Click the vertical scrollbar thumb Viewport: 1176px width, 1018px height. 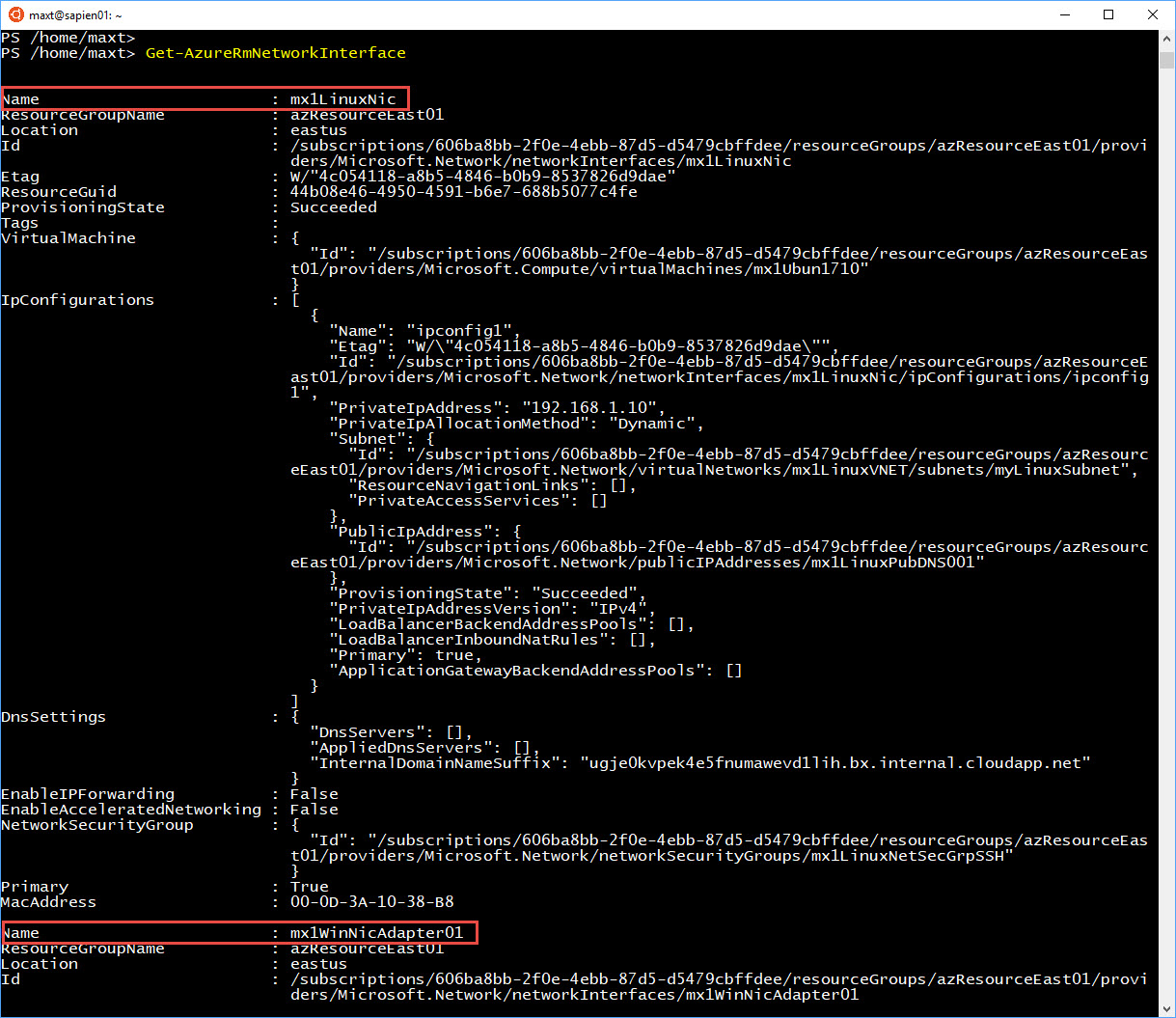point(1166,61)
